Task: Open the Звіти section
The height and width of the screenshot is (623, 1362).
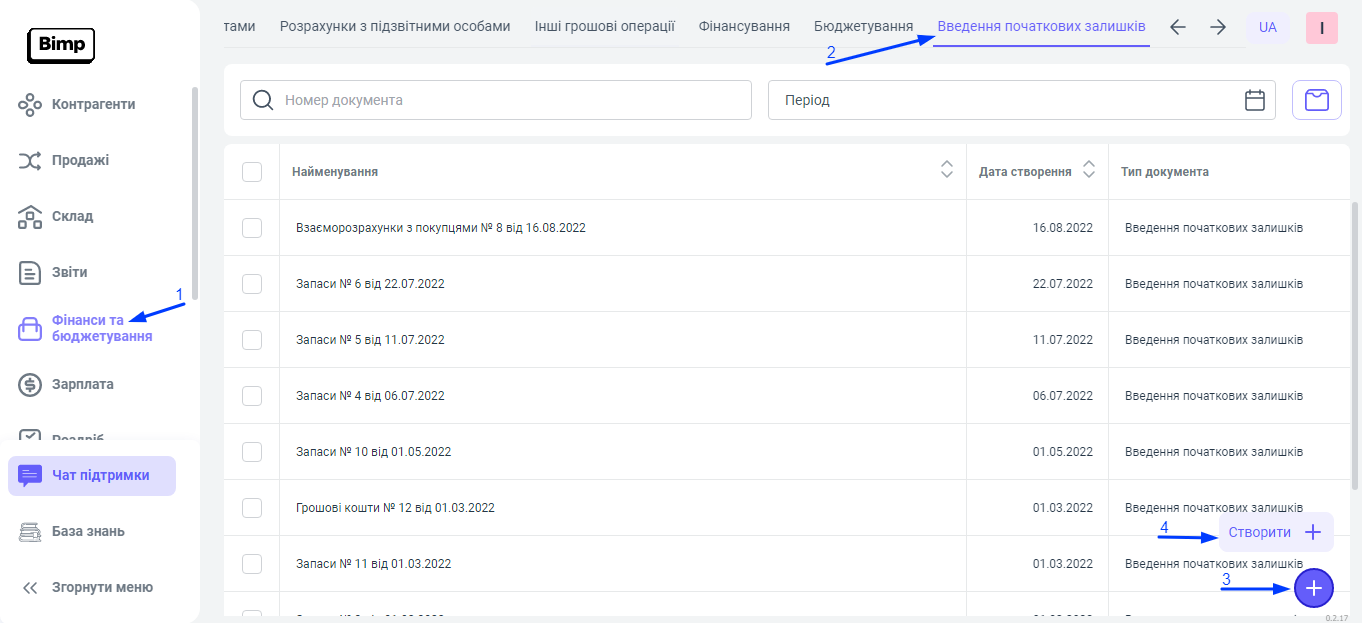Action: point(69,272)
